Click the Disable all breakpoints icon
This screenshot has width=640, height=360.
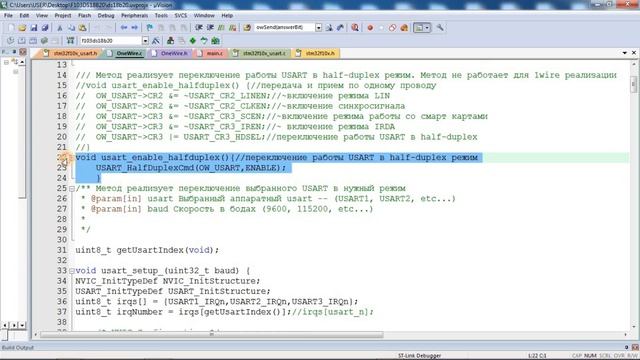393,28
